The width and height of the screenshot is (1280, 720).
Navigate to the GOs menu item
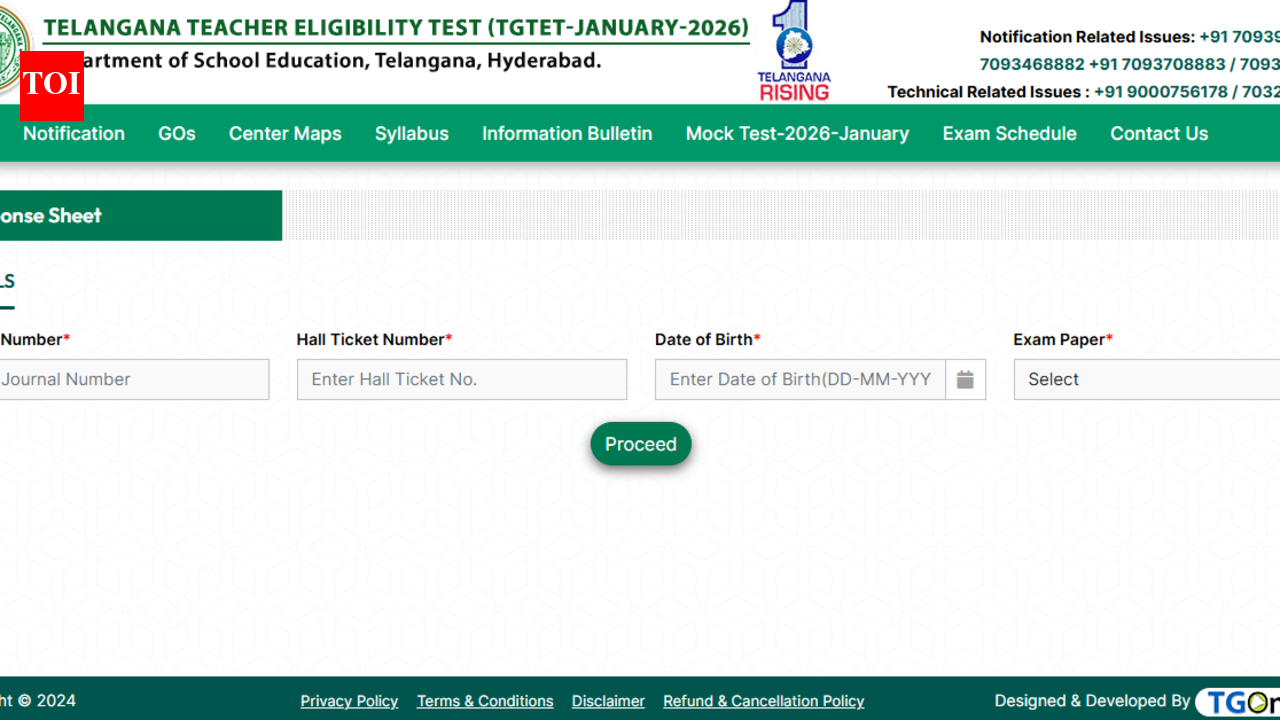point(176,133)
